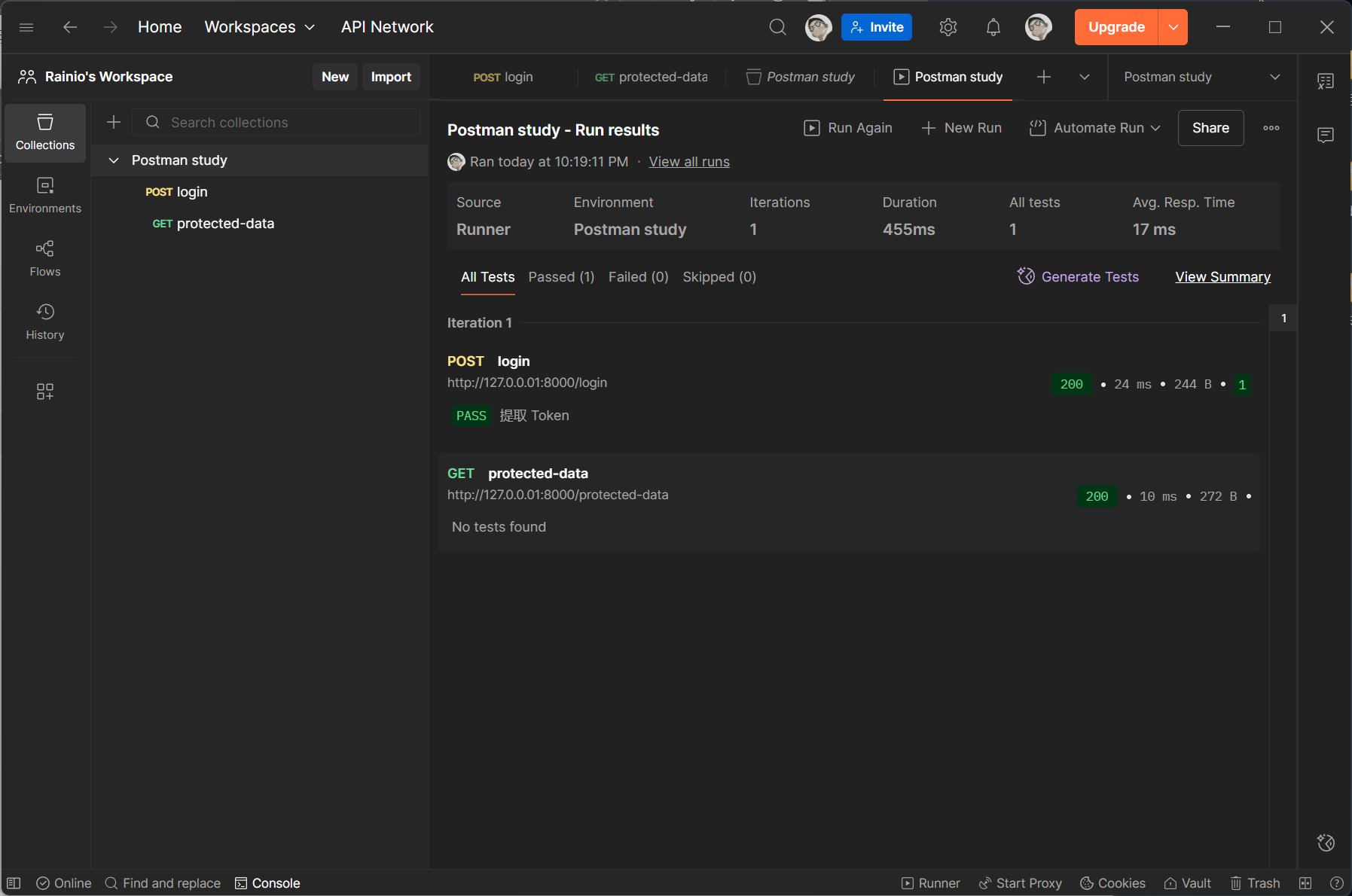Open a new tab with plus
The height and width of the screenshot is (896, 1352).
(1044, 77)
